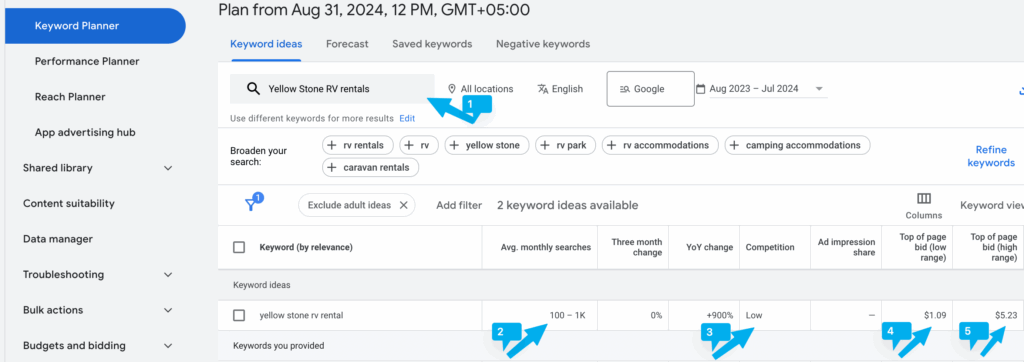Click the All locations setting
The width and height of the screenshot is (1024, 362).
coord(481,89)
